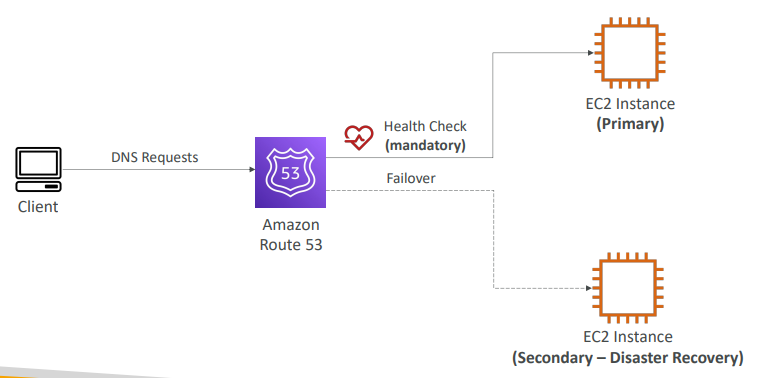Click the "Client" text label
This screenshot has width=767, height=378.
pos(38,207)
